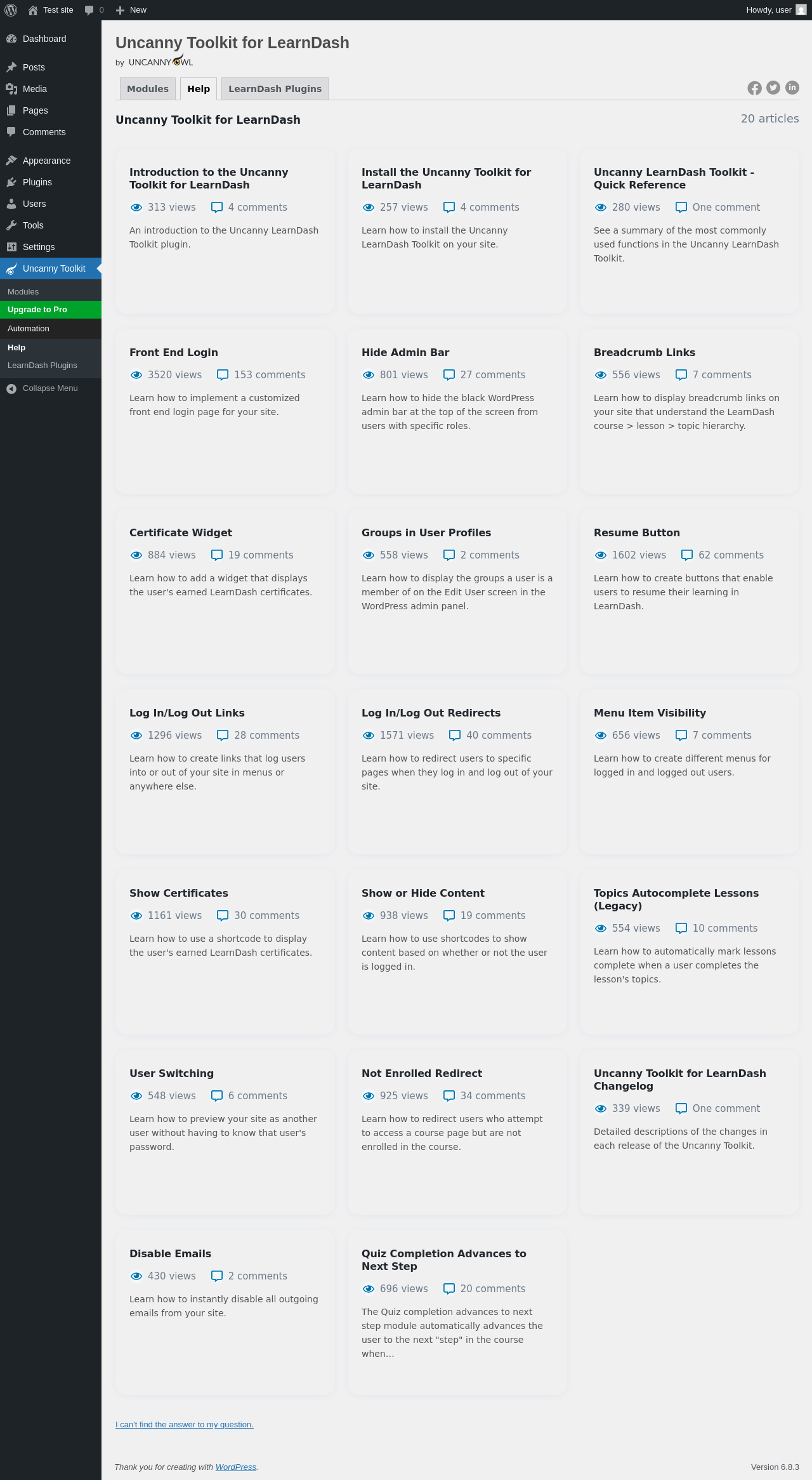Image resolution: width=812 pixels, height=1480 pixels.
Task: Open the Test site home icon
Action: pyautogui.click(x=33, y=10)
